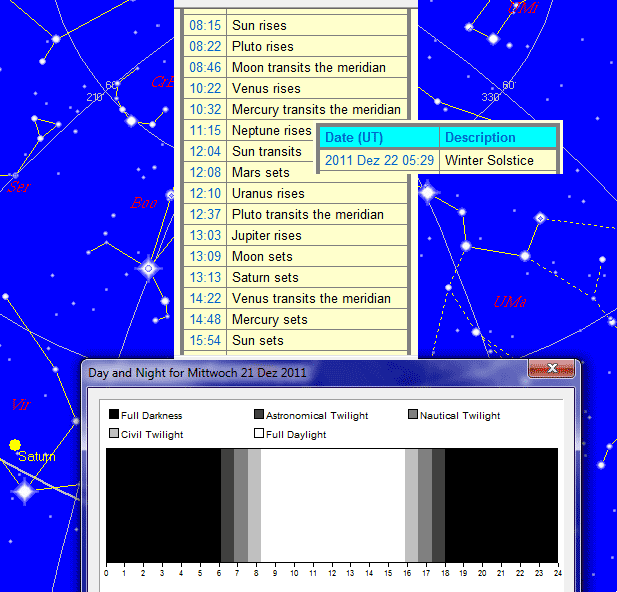The height and width of the screenshot is (592, 617).
Task: Click the 10:22 time for Venus rises
Action: click(205, 89)
